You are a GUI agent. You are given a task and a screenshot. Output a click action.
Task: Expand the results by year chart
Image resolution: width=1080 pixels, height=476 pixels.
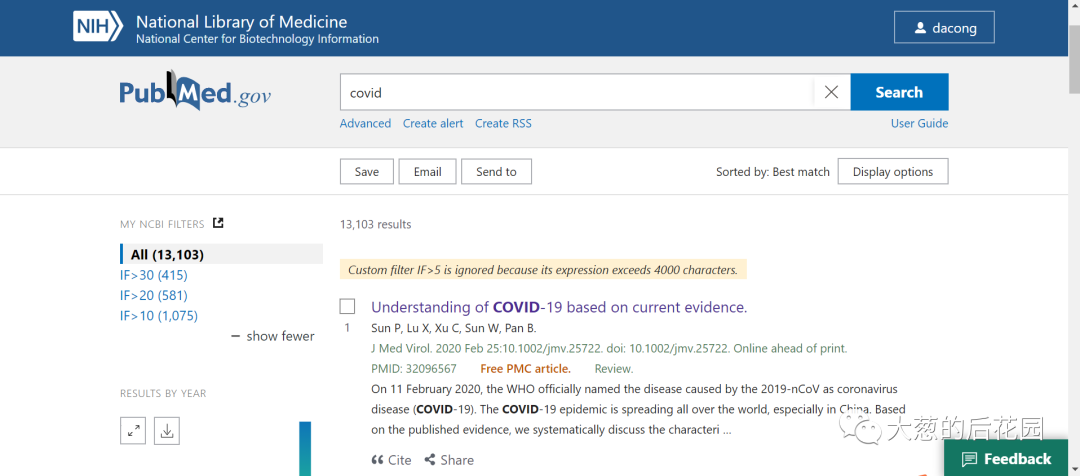coord(133,431)
